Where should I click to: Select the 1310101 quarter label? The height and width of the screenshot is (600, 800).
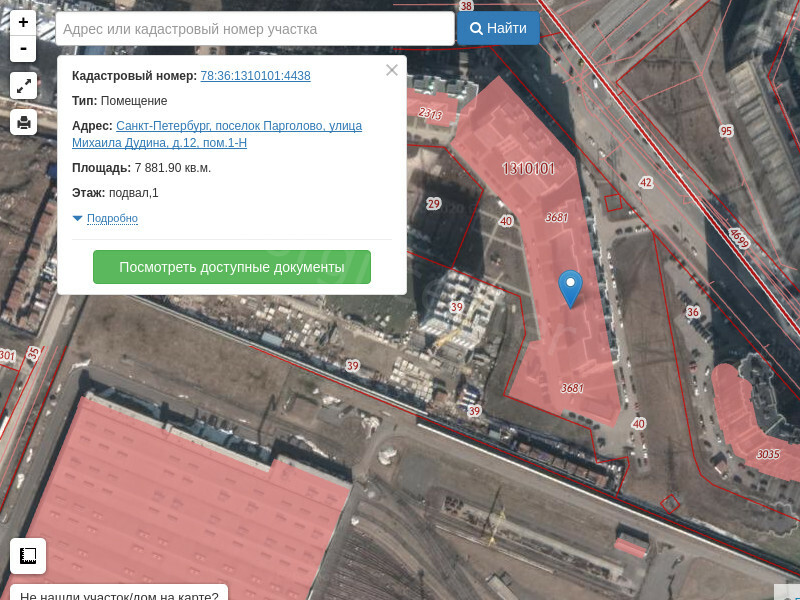528,168
